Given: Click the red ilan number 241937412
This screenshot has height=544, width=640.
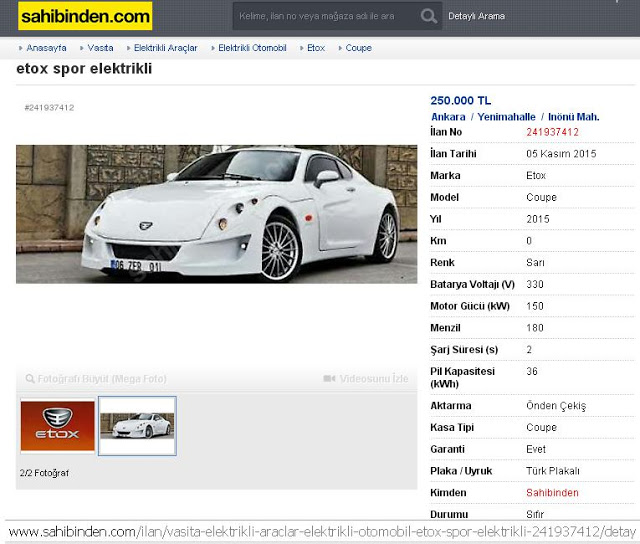Looking at the screenshot, I should [x=552, y=132].
